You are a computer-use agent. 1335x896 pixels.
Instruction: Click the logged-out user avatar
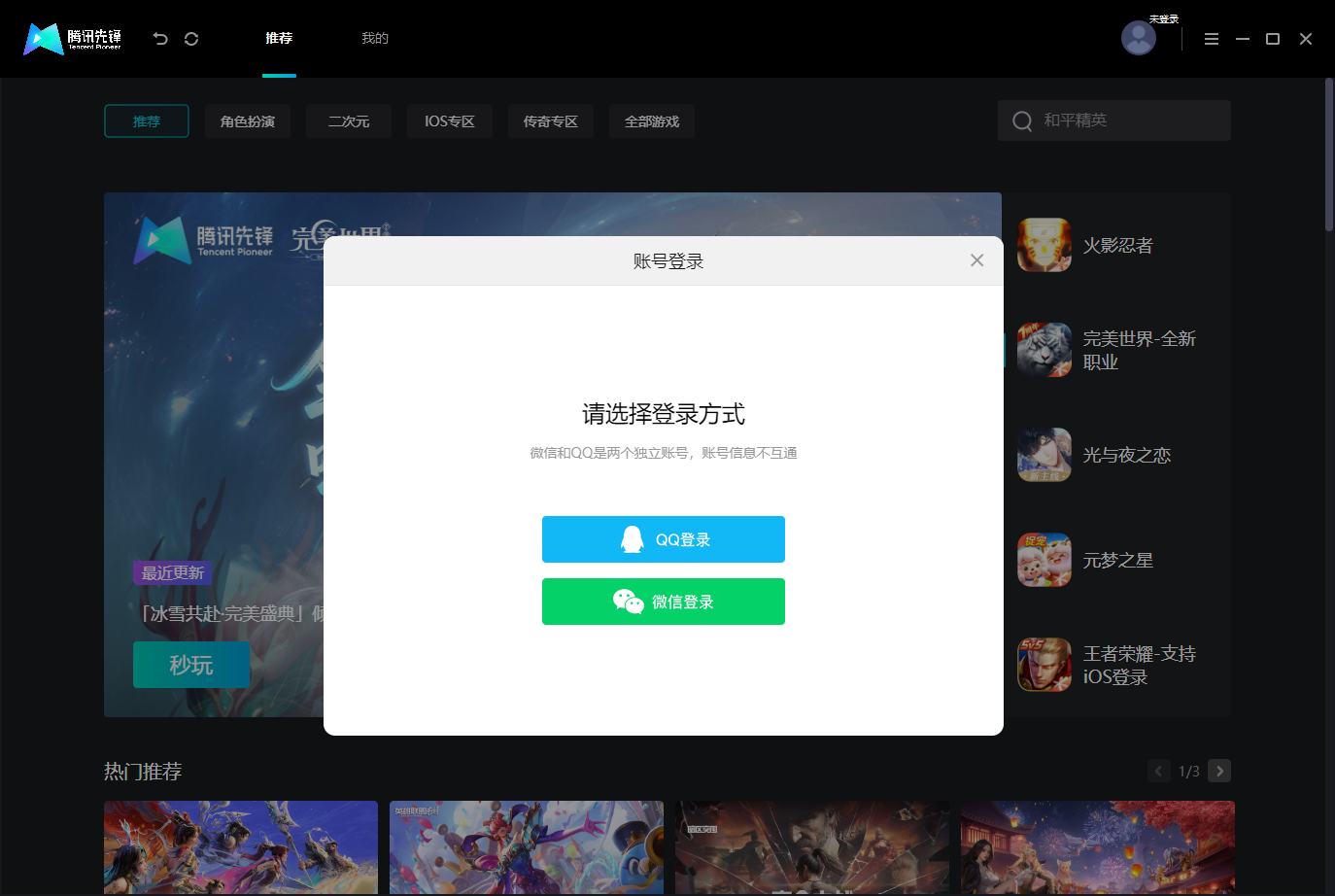[1138, 38]
